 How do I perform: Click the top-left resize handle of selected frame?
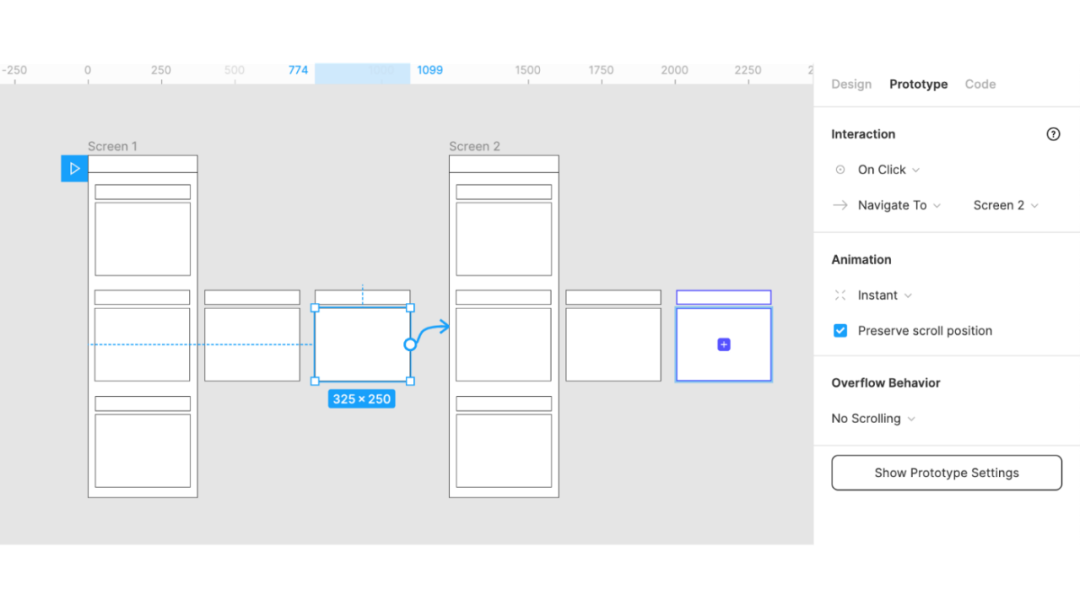pyautogui.click(x=315, y=308)
